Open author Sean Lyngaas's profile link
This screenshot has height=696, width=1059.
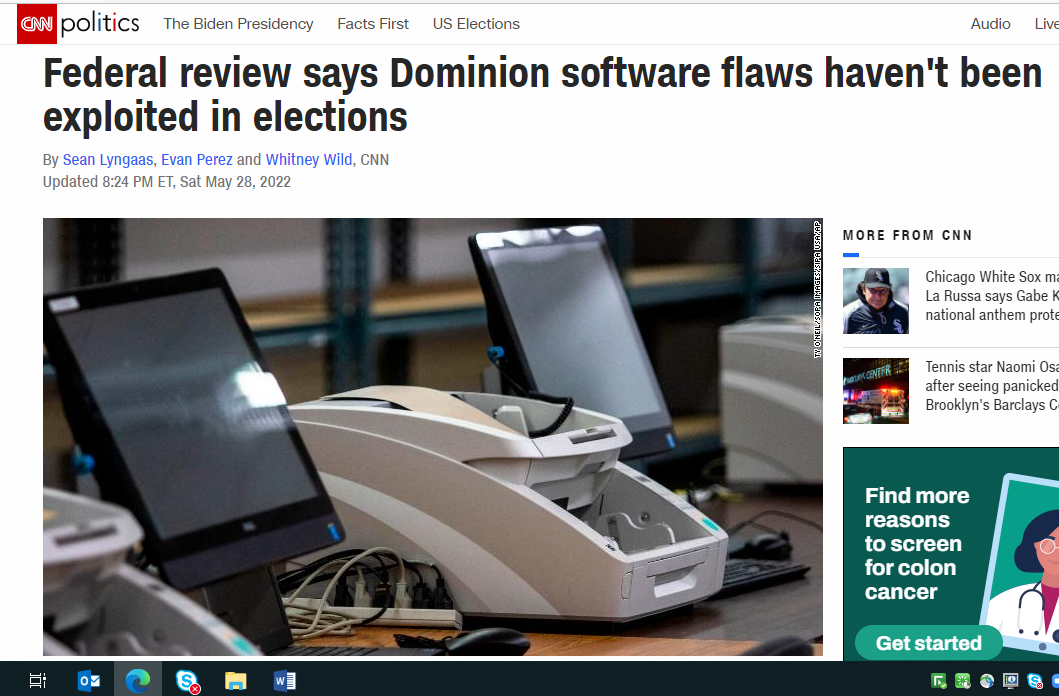pos(108,160)
